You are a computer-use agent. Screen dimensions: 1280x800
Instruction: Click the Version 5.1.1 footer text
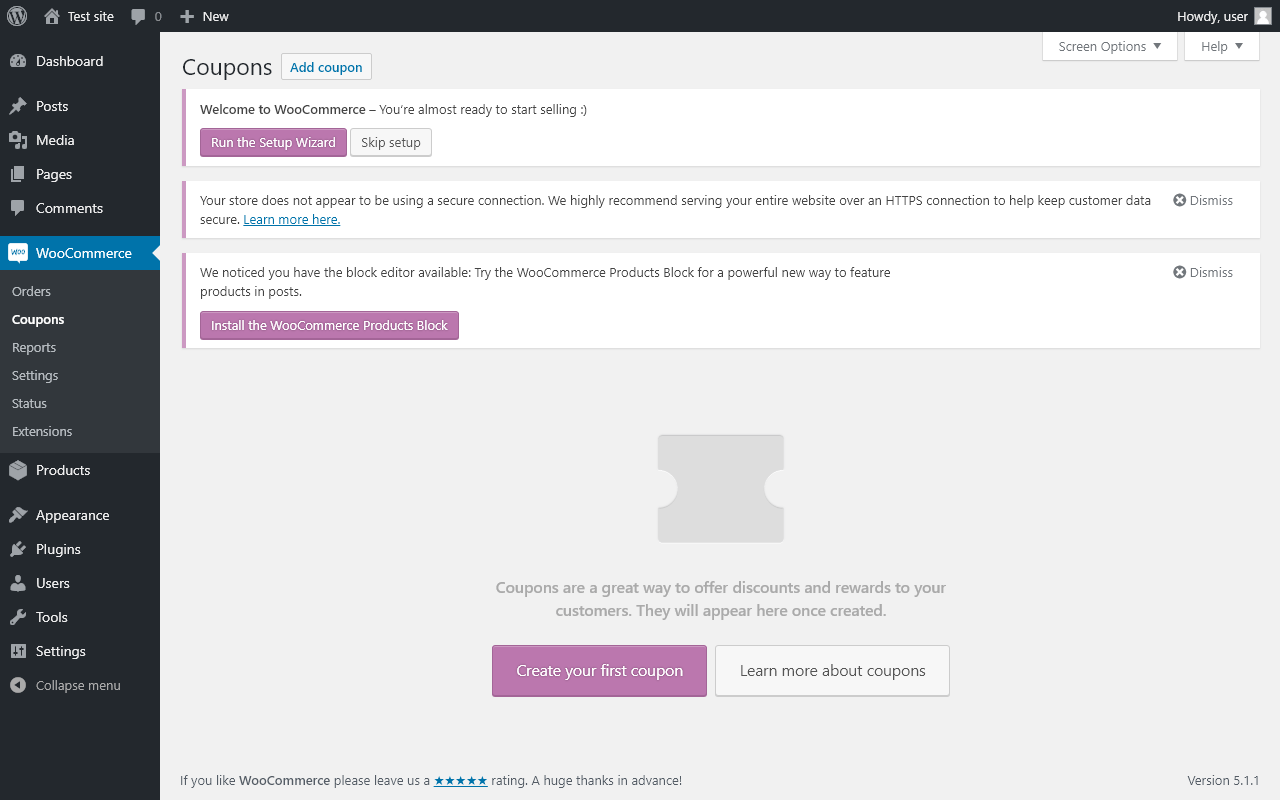[x=1223, y=780]
